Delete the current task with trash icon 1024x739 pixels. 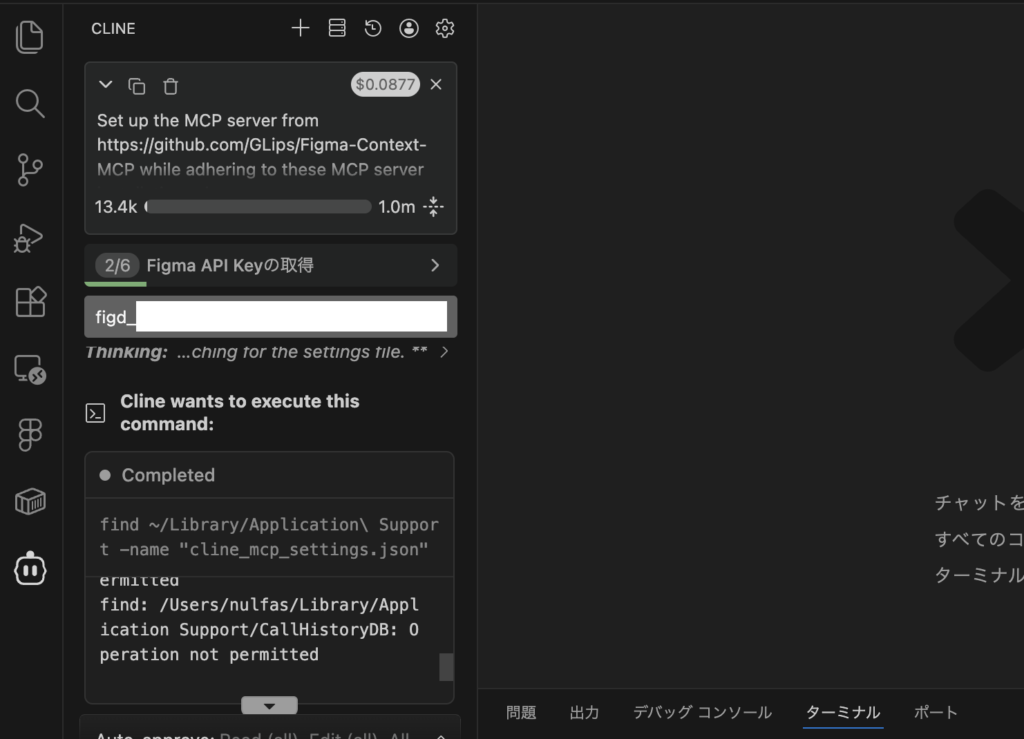click(x=171, y=86)
